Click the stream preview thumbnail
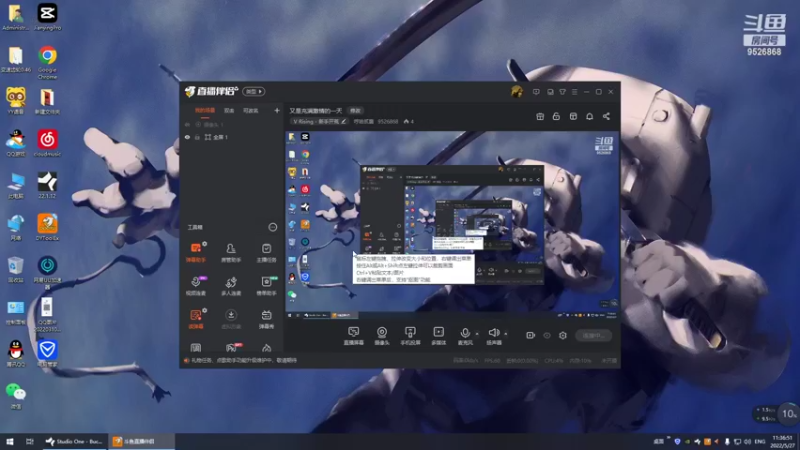 pyautogui.click(x=452, y=226)
